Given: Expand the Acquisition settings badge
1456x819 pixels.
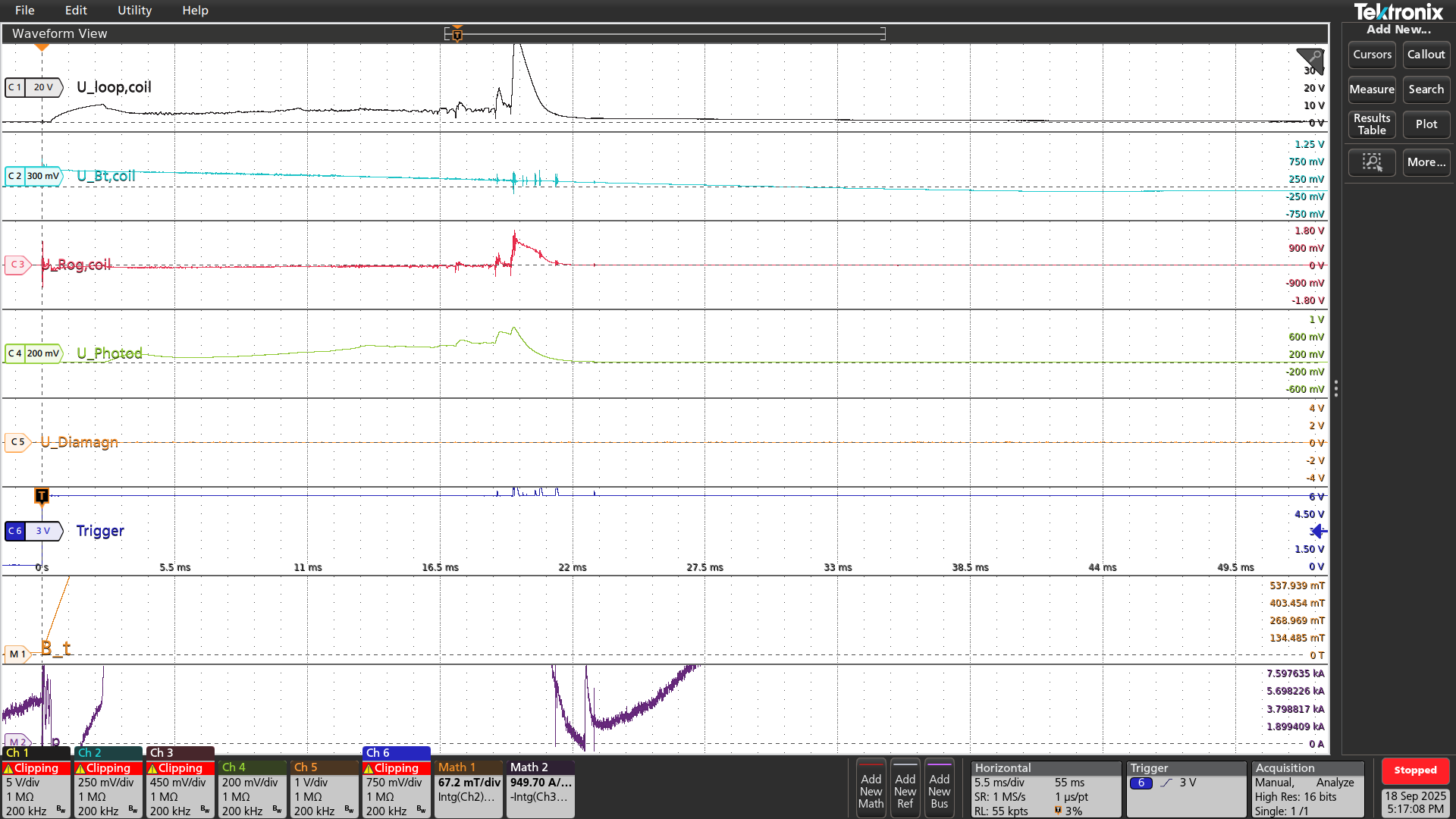Looking at the screenshot, I should [x=1307, y=789].
